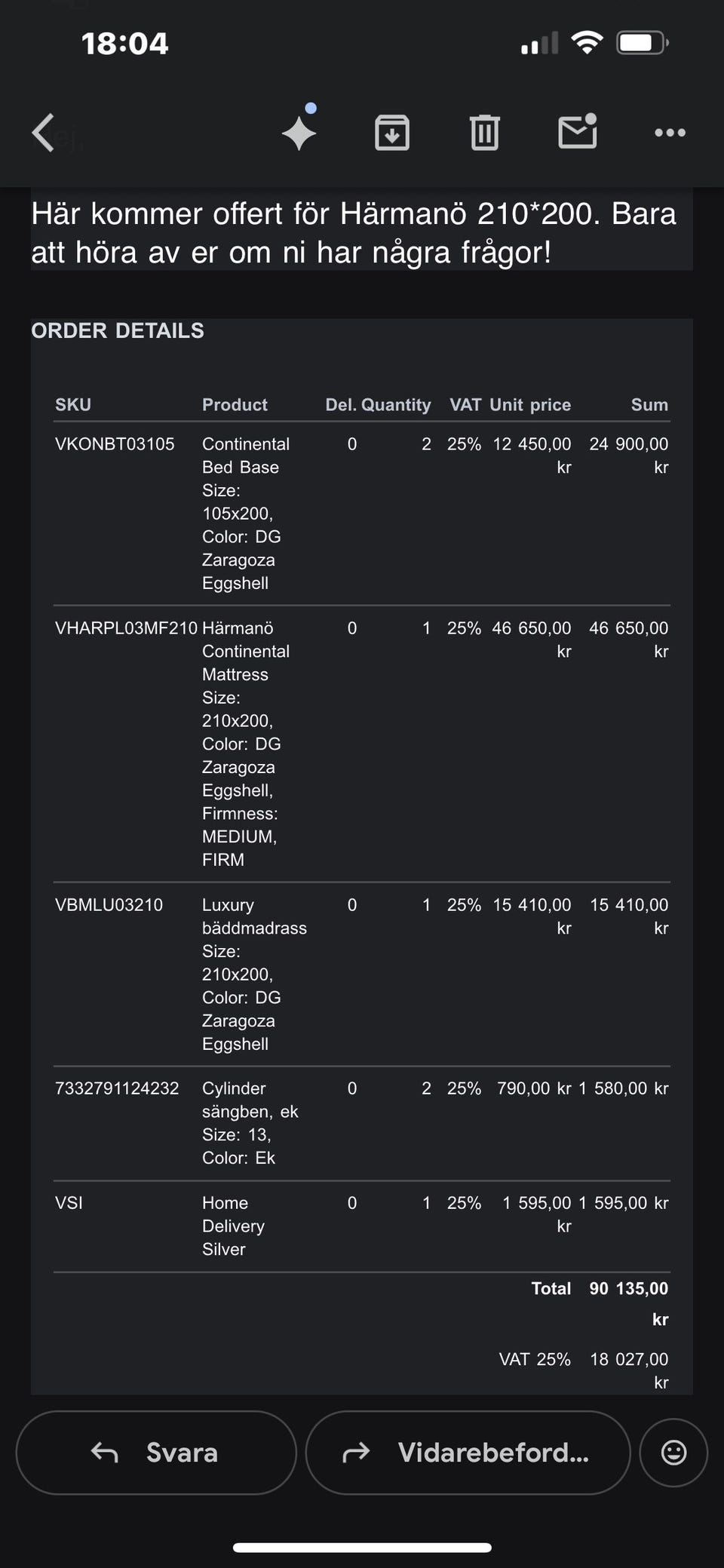The image size is (724, 1568).
Task: Add an emoji reaction with smiley icon
Action: click(x=673, y=1452)
